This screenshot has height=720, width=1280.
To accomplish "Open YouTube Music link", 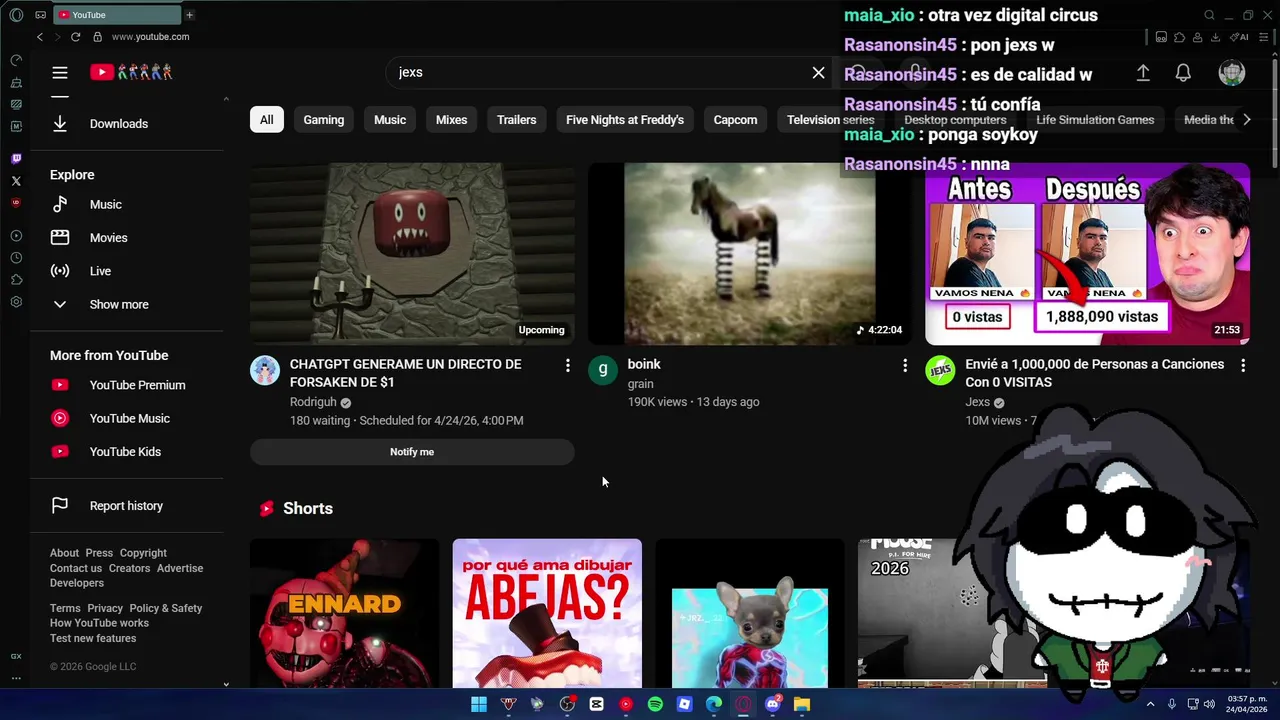I will 128,418.
